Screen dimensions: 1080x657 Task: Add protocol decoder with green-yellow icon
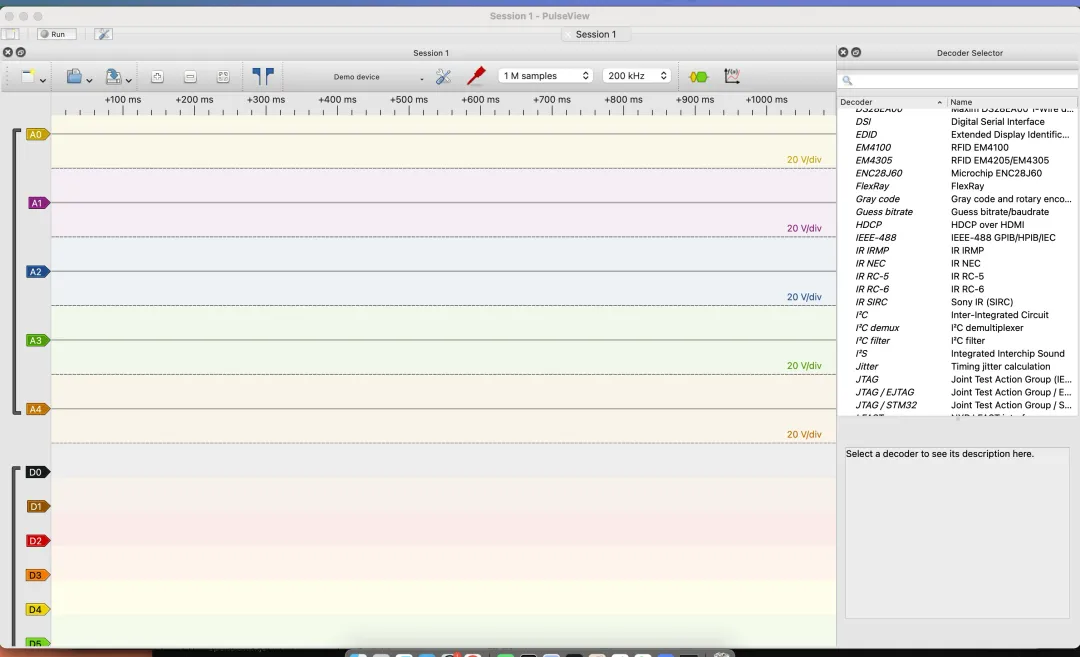coord(698,76)
